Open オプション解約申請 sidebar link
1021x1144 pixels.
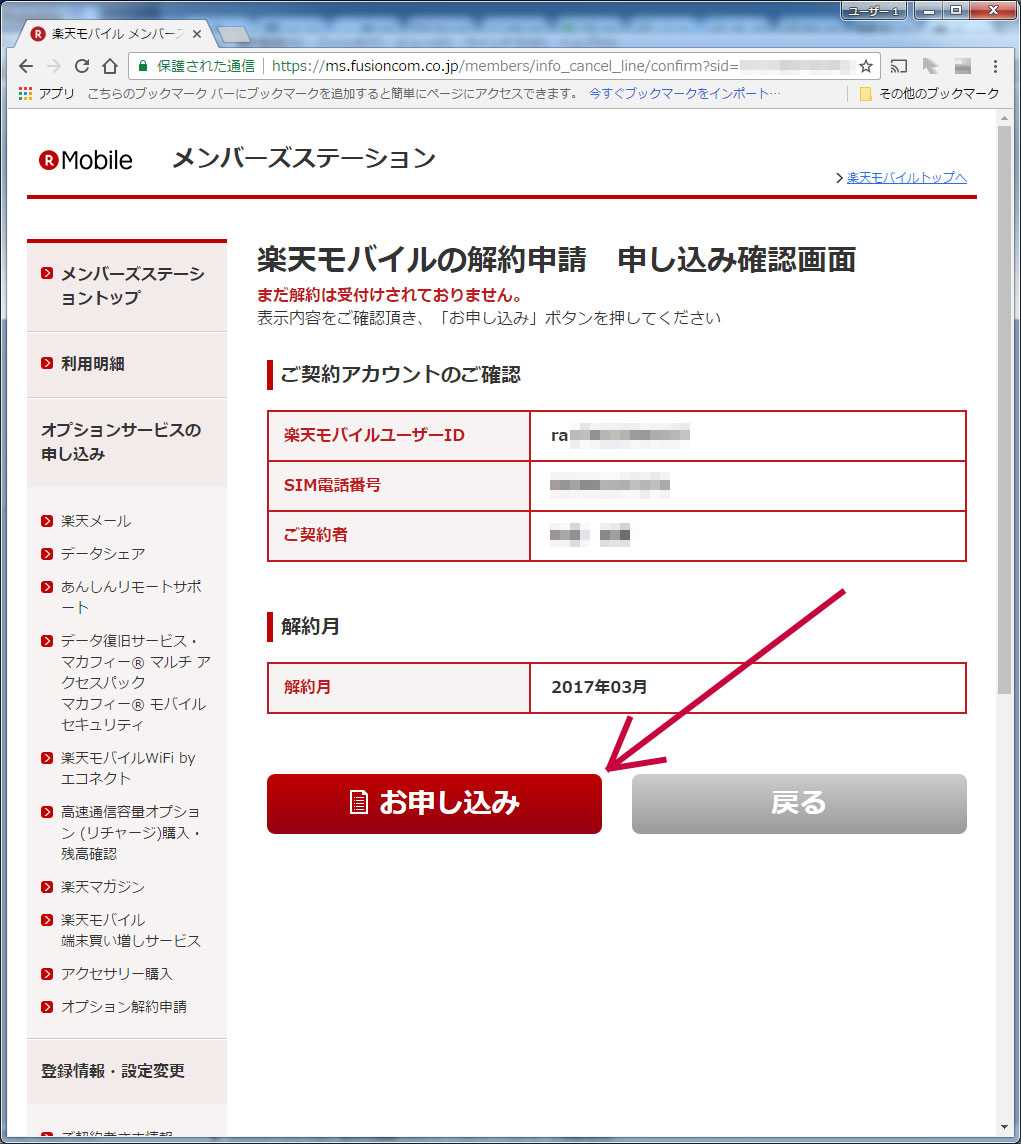click(123, 1006)
